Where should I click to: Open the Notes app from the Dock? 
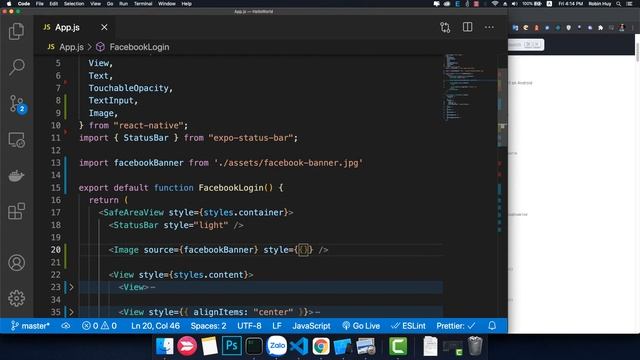[209, 346]
